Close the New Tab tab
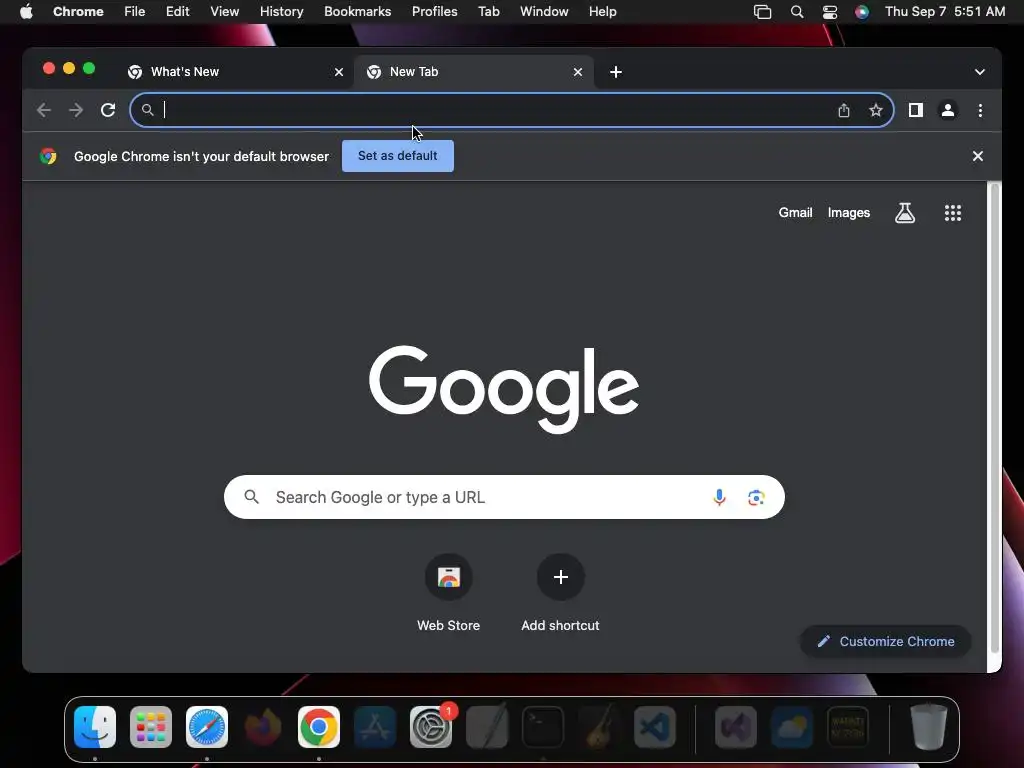 tap(578, 72)
